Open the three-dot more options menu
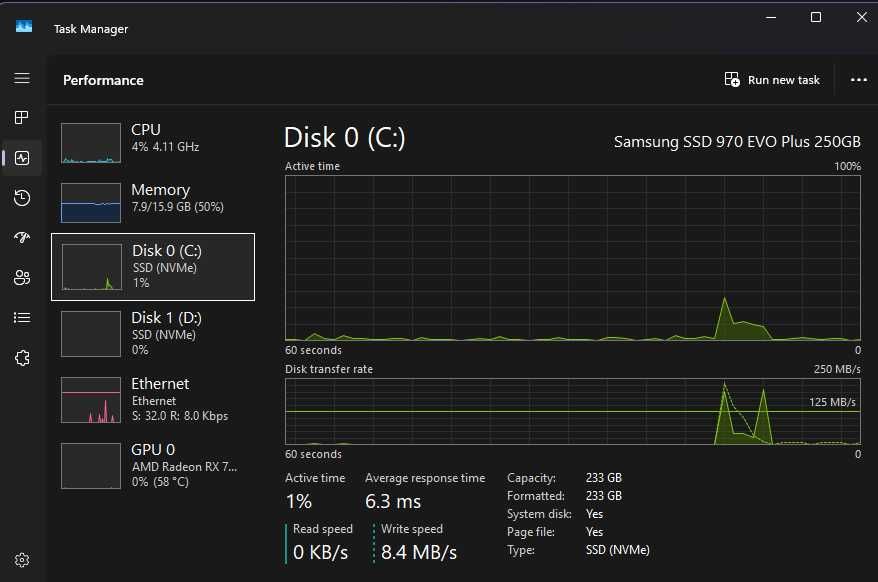 (x=858, y=80)
